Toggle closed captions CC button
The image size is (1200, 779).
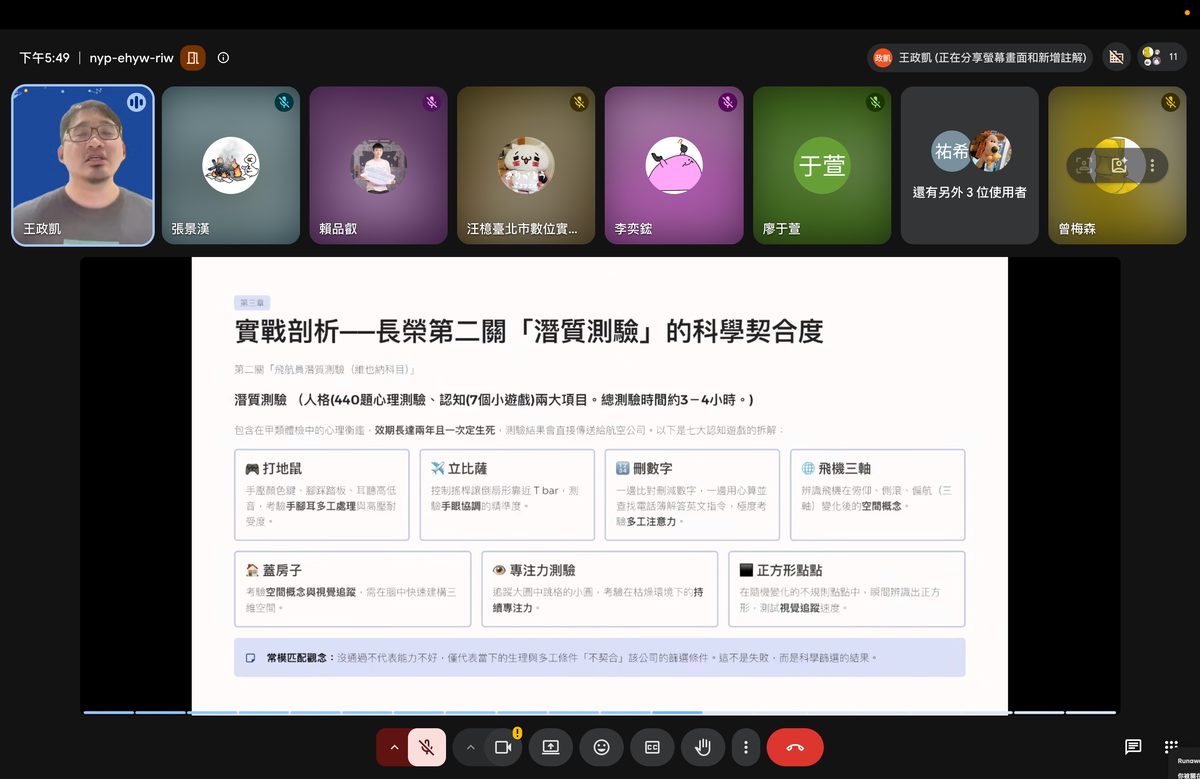click(x=652, y=747)
